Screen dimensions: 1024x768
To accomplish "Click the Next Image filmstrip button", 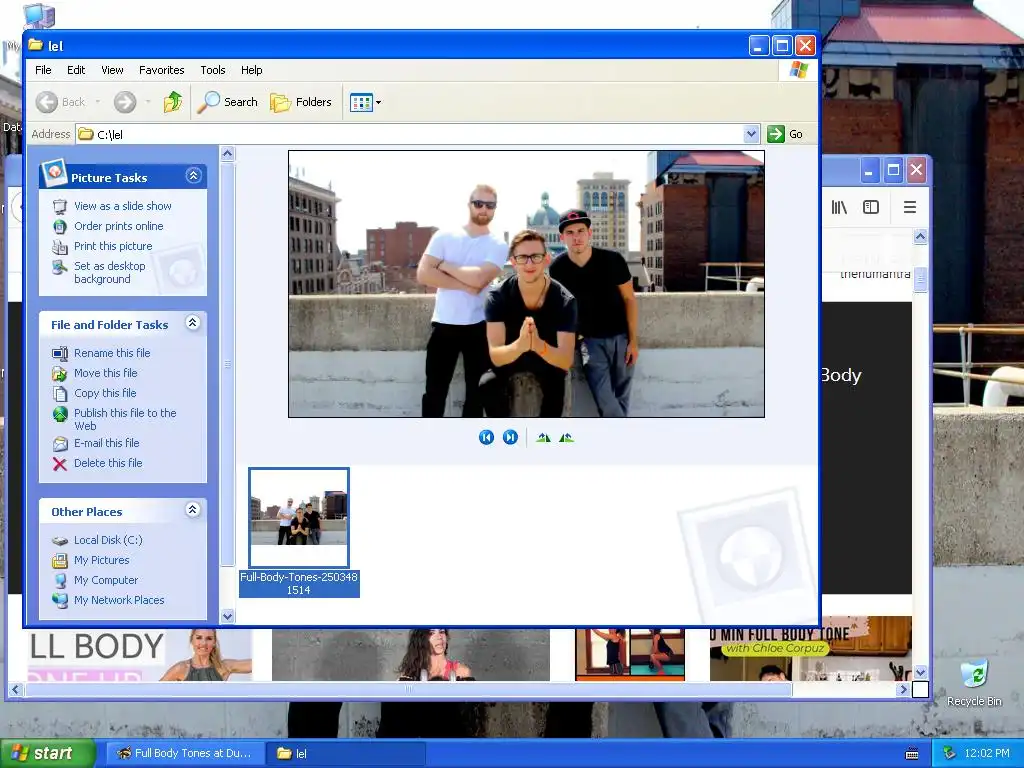I will [510, 438].
